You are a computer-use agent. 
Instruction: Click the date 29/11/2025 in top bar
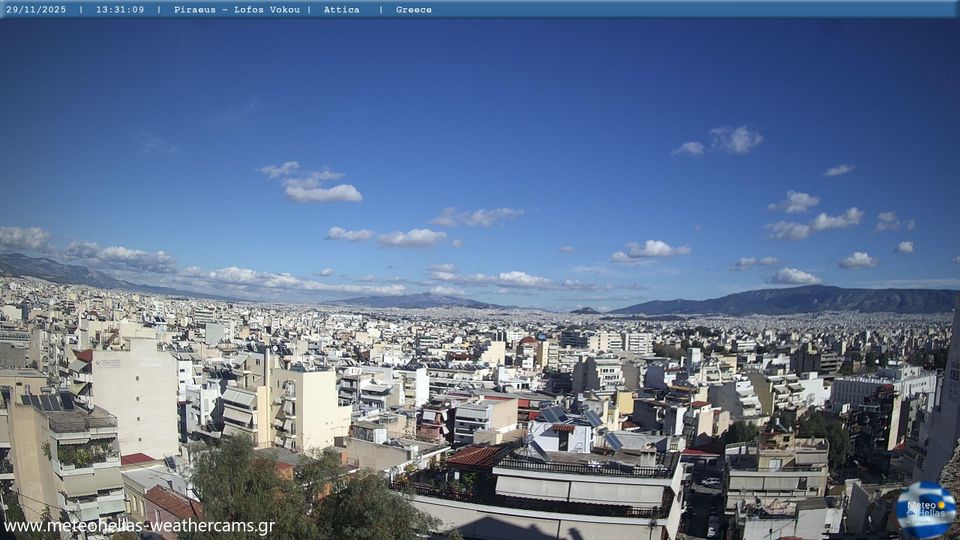click(36, 9)
